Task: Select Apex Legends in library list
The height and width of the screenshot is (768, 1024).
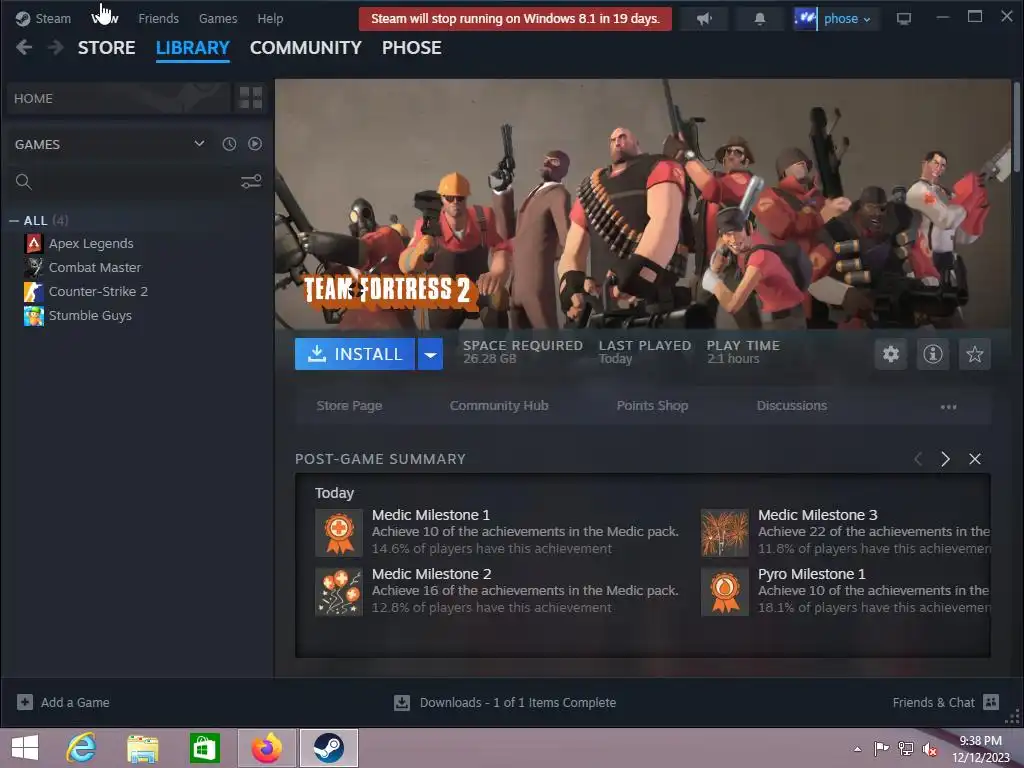Action: (91, 244)
